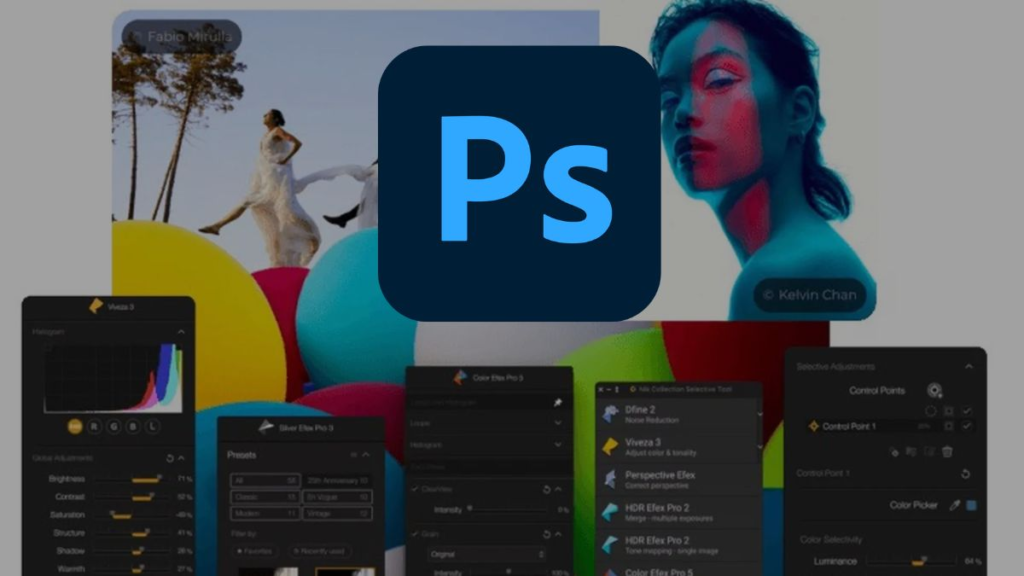Click the pin icon in Color Efex Pro
Screen dimensions: 1024x576
[557, 402]
